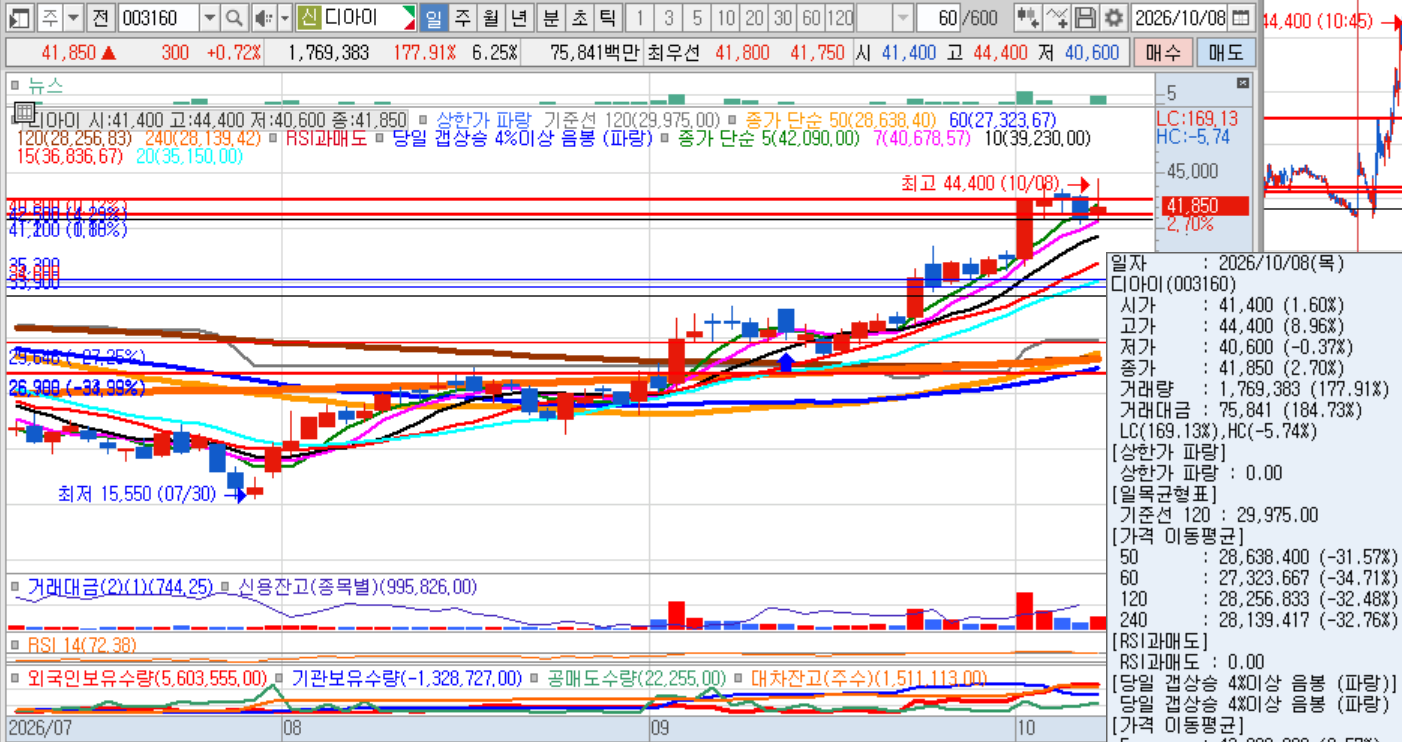Save chart with the floppy disk icon
The image size is (1402, 742).
click(x=1085, y=17)
